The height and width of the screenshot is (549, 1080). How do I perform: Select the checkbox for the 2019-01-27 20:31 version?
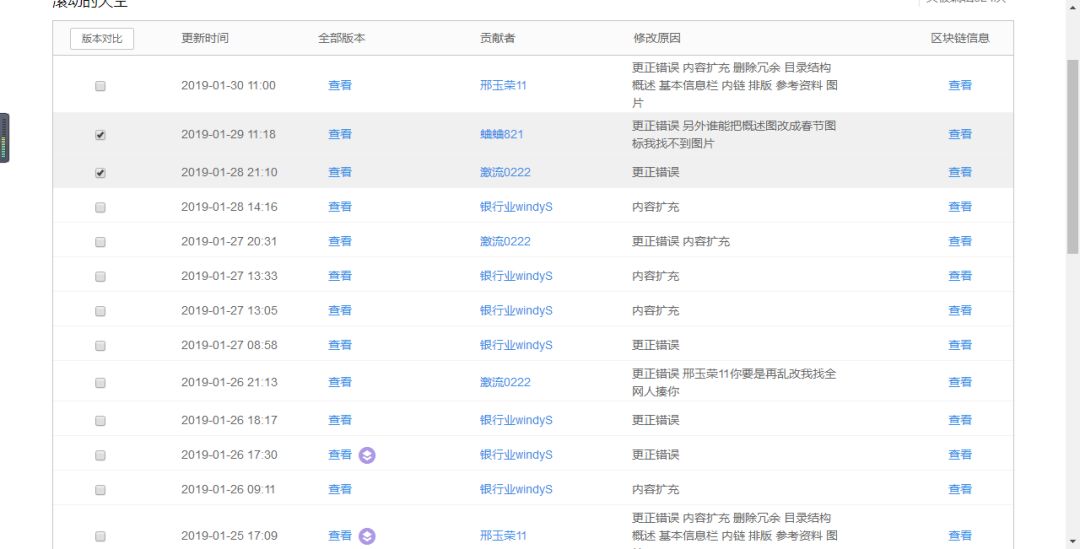[x=101, y=242]
